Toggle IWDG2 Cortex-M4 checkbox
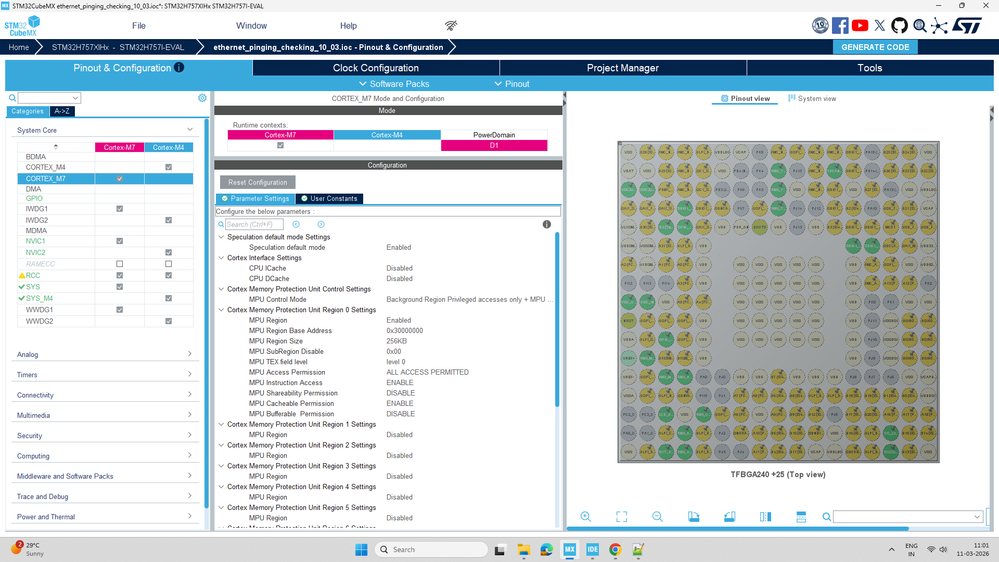Image resolution: width=999 pixels, height=562 pixels. point(169,220)
